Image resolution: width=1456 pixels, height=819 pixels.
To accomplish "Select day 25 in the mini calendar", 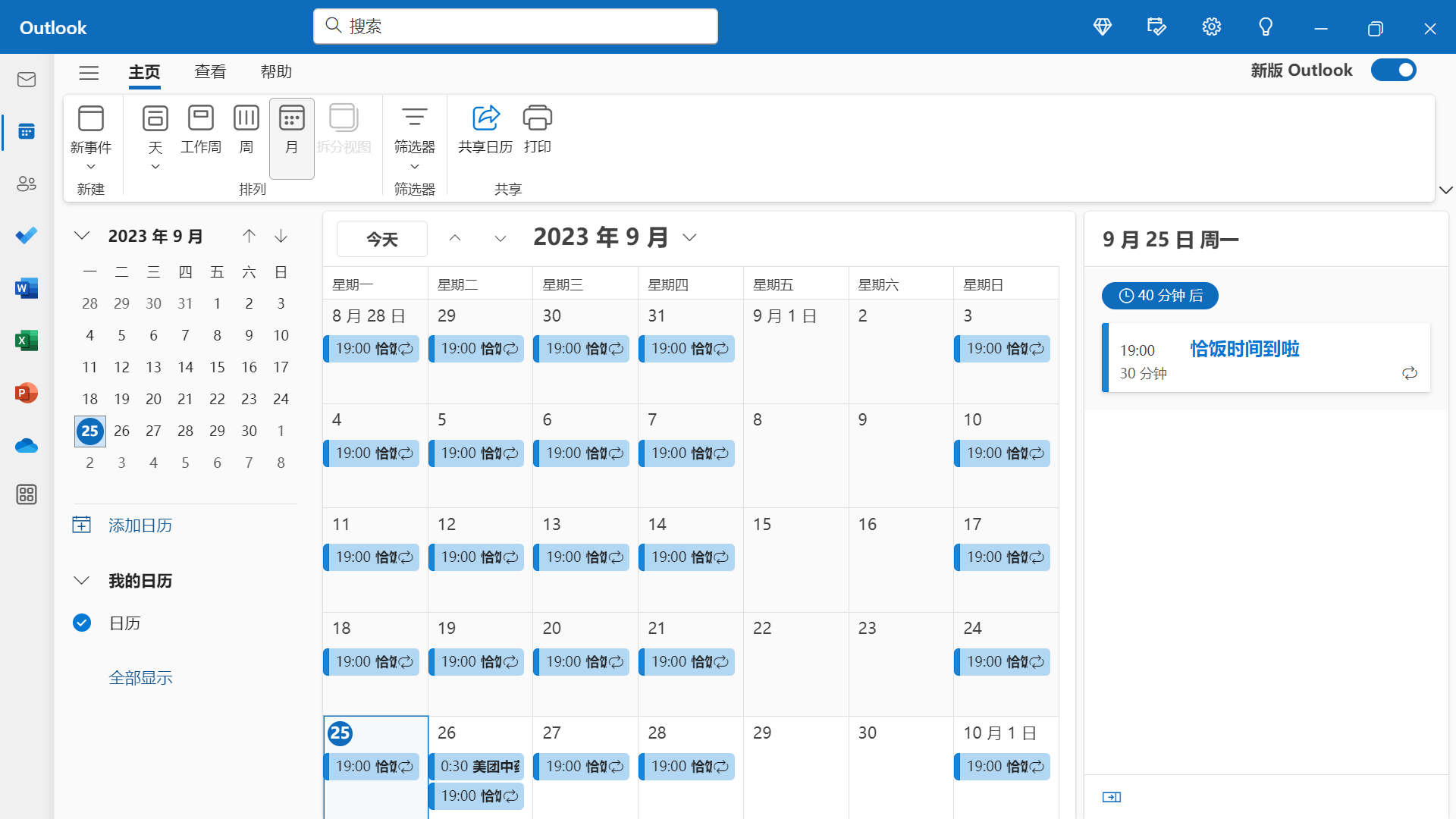I will pyautogui.click(x=90, y=431).
